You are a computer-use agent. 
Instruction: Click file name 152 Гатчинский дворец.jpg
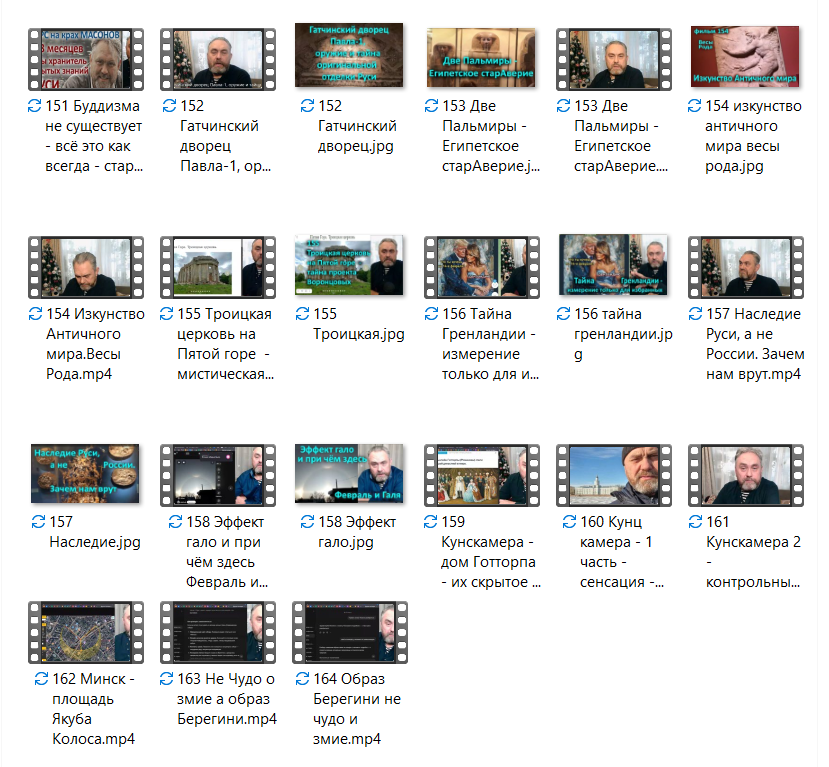pos(357,126)
